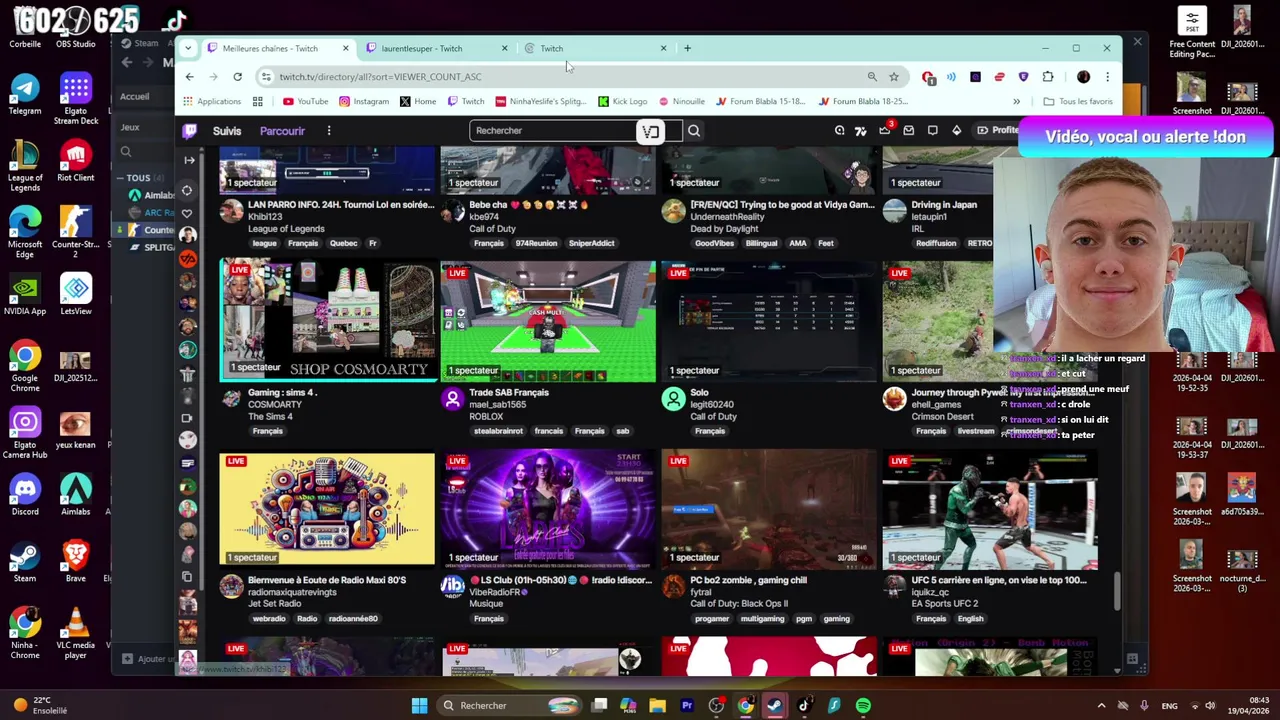Screen dimensions: 1280x720
Task: Open the PC bo2 zombie stream title
Action: pyautogui.click(x=748, y=580)
